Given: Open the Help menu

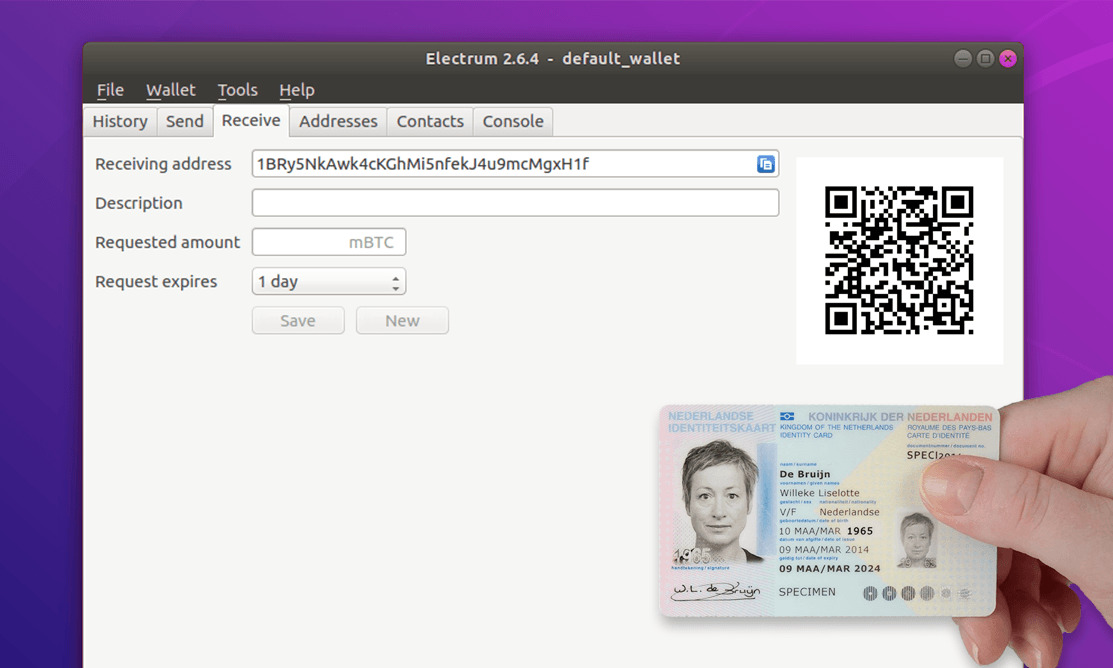Looking at the screenshot, I should pos(297,90).
